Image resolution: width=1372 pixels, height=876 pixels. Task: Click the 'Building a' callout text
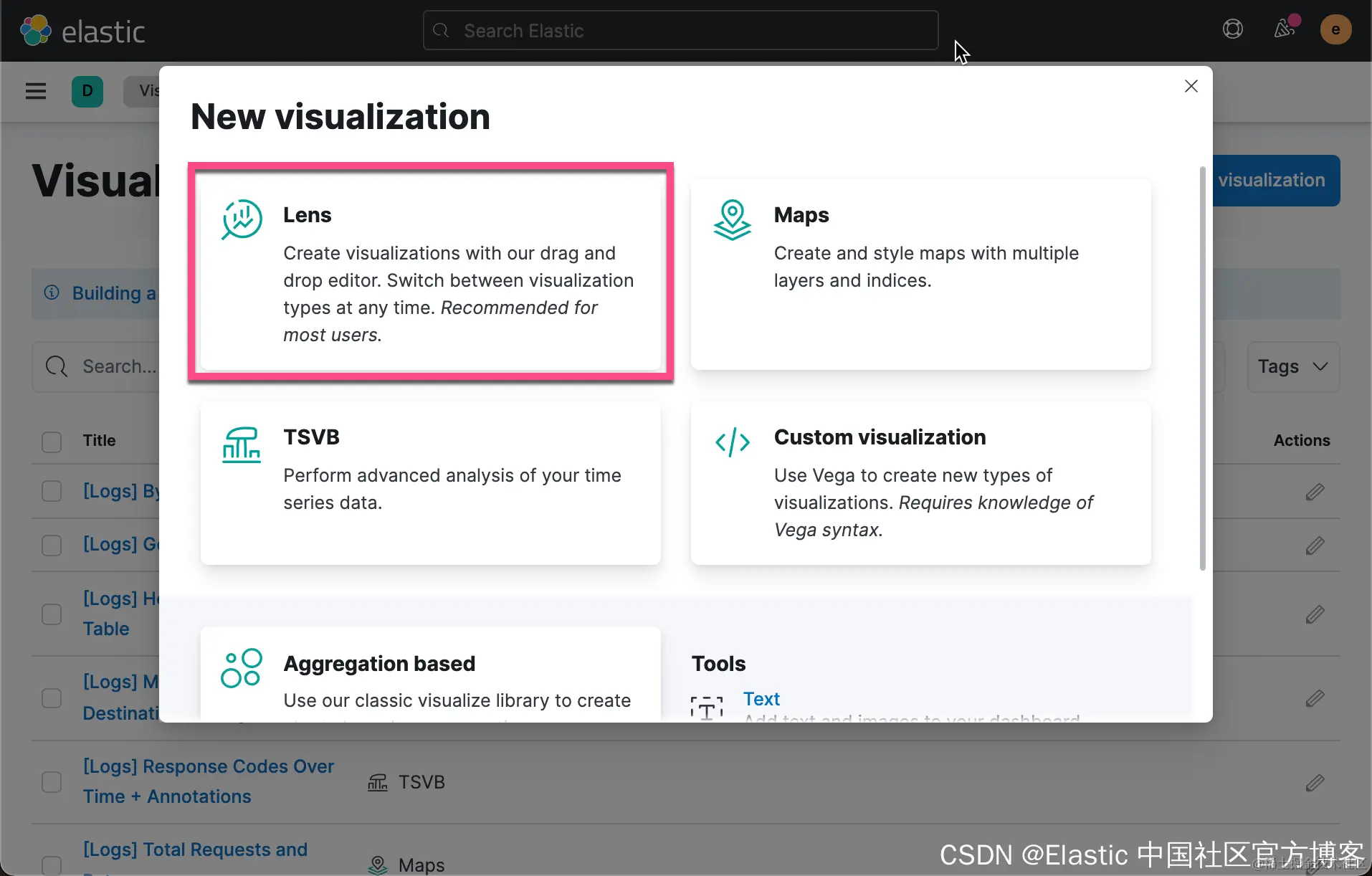click(114, 293)
